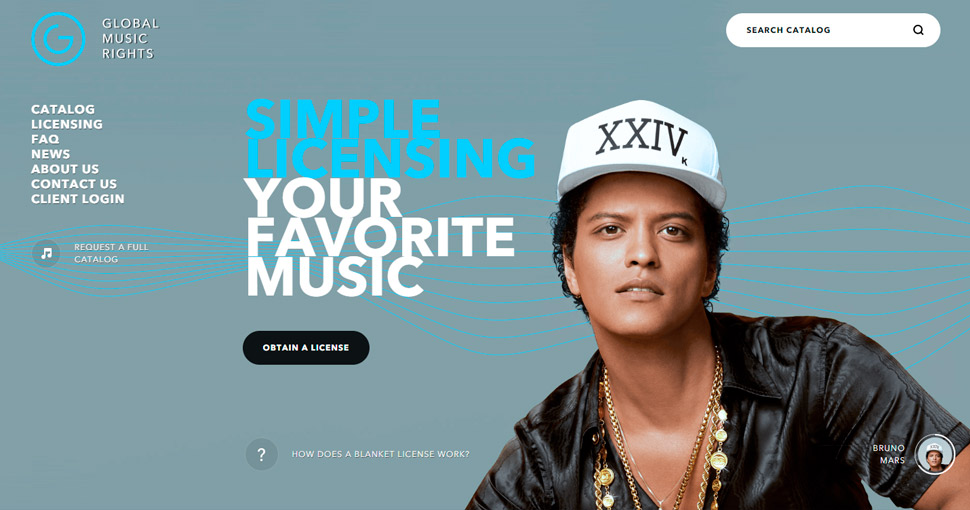Screen dimensions: 970x510
Task: Open How Does a Blanket License Work link
Action: click(x=380, y=454)
